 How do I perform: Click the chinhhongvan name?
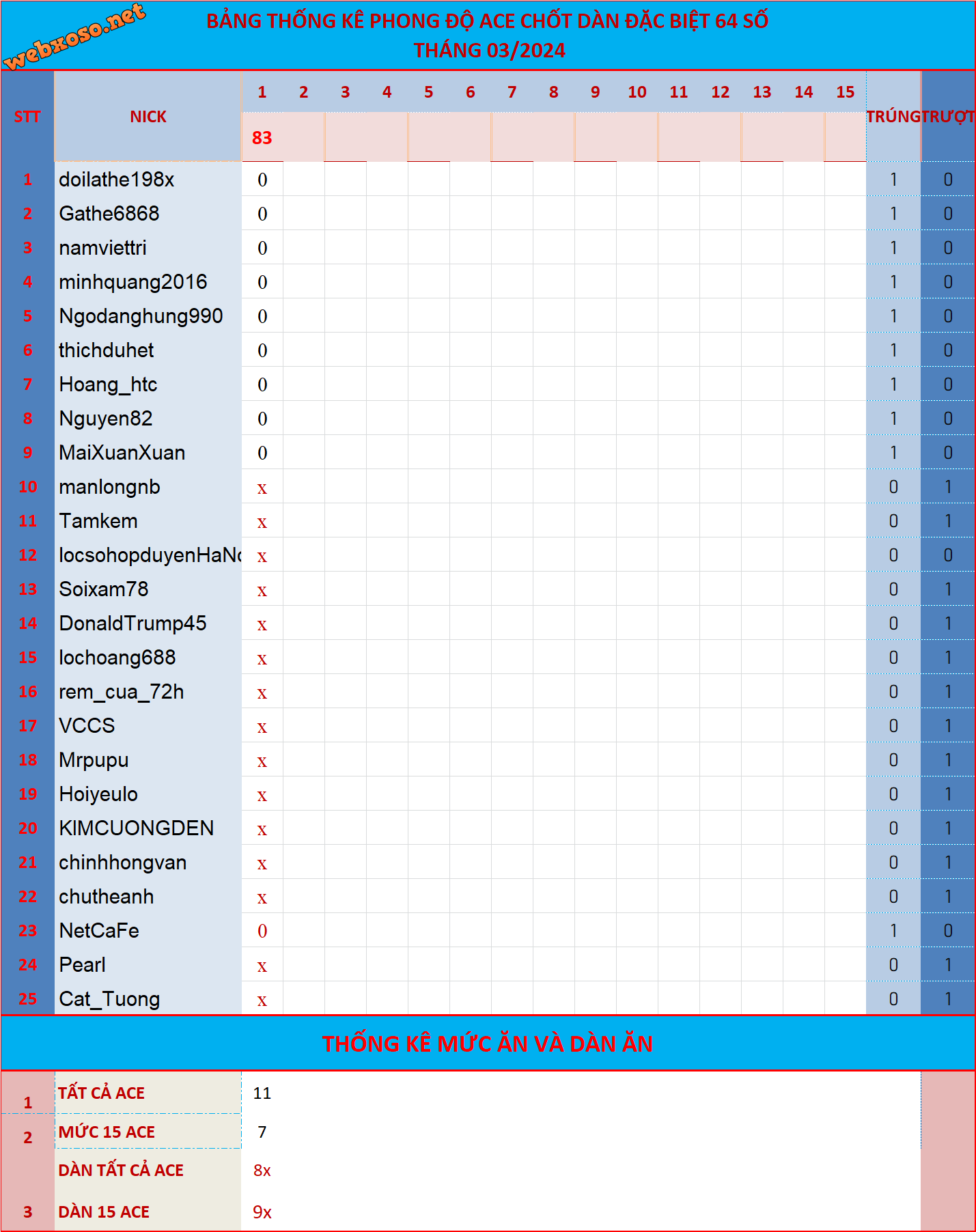tap(123, 863)
